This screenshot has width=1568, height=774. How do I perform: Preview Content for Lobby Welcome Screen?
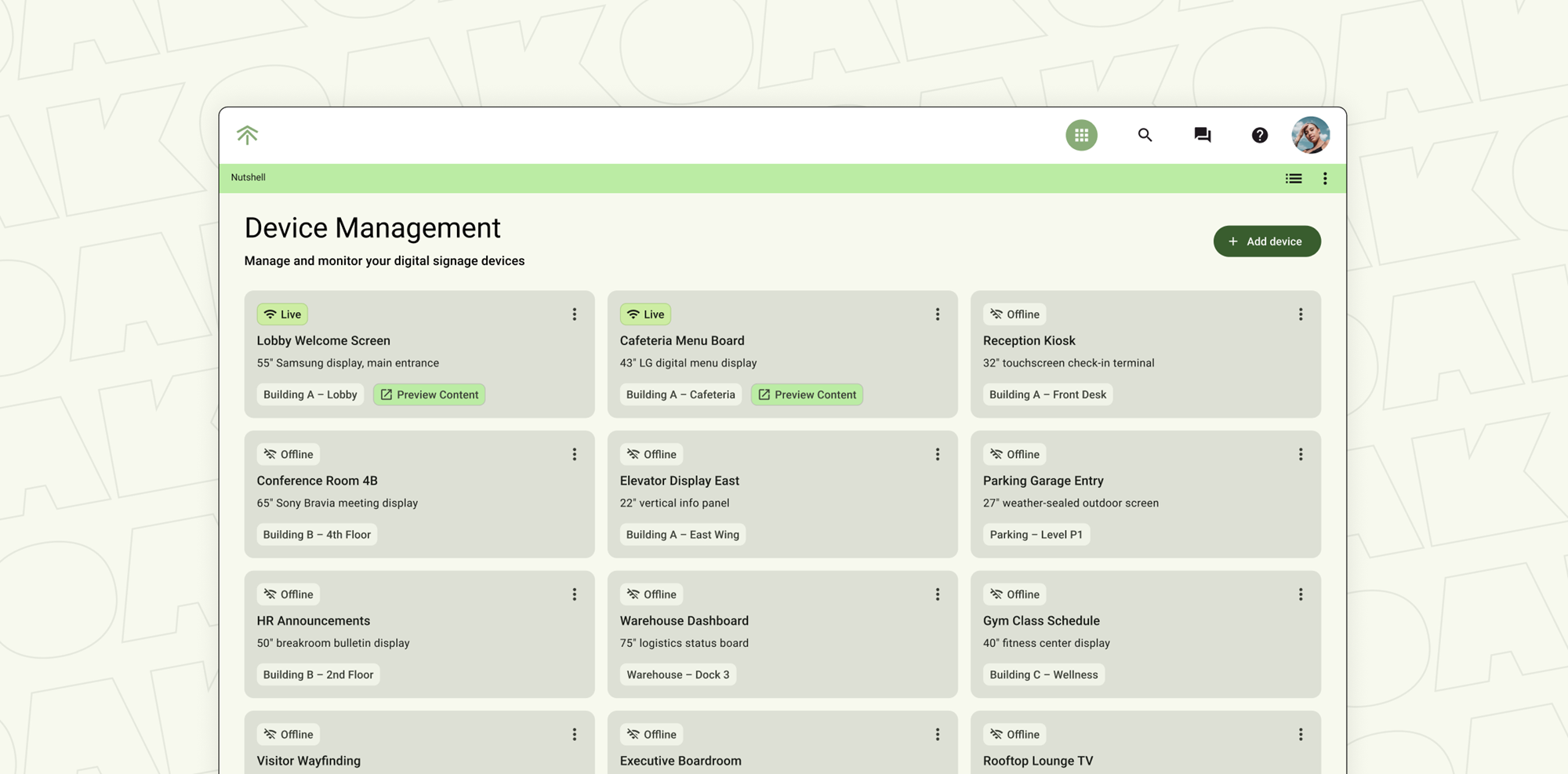(x=429, y=394)
